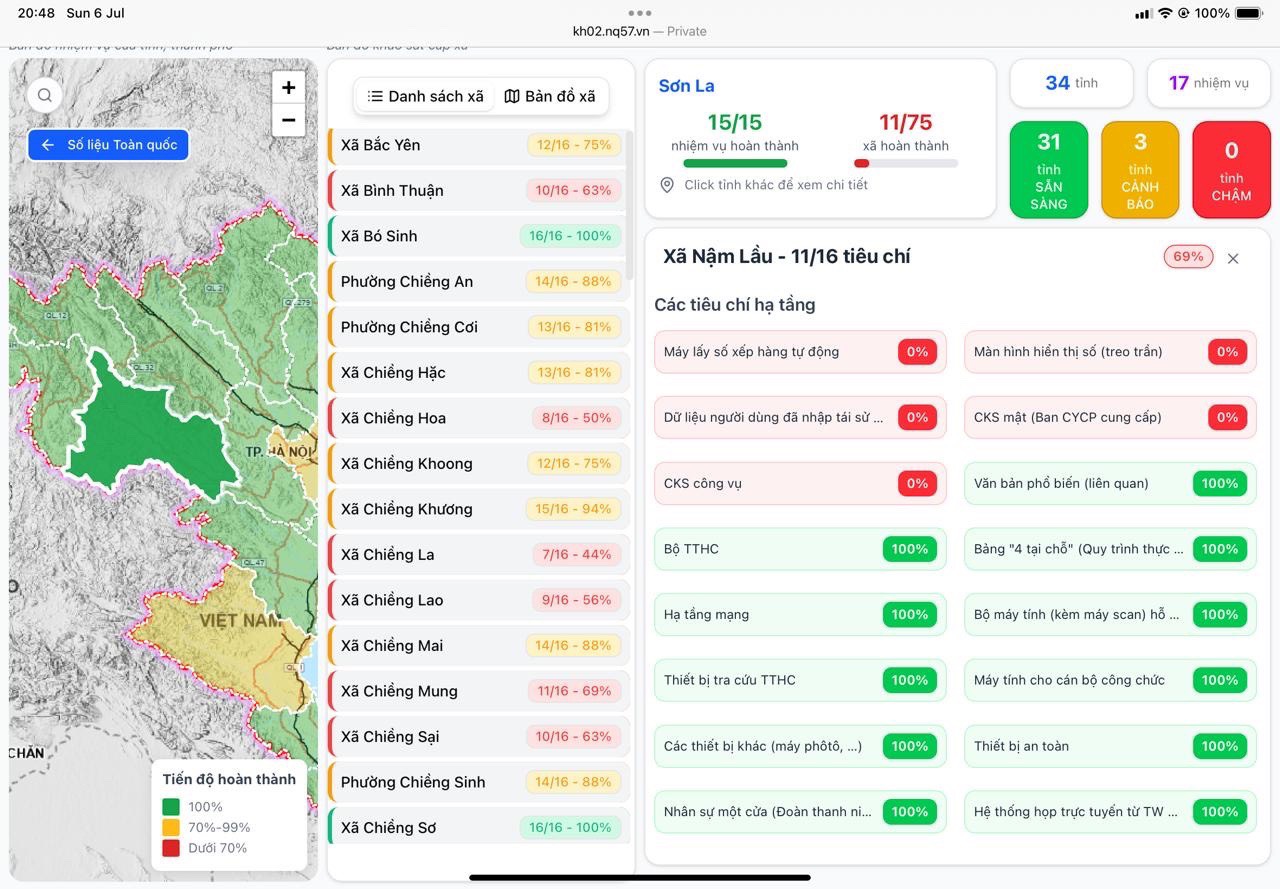
Task: Click the map search magnifier icon
Action: click(x=45, y=96)
